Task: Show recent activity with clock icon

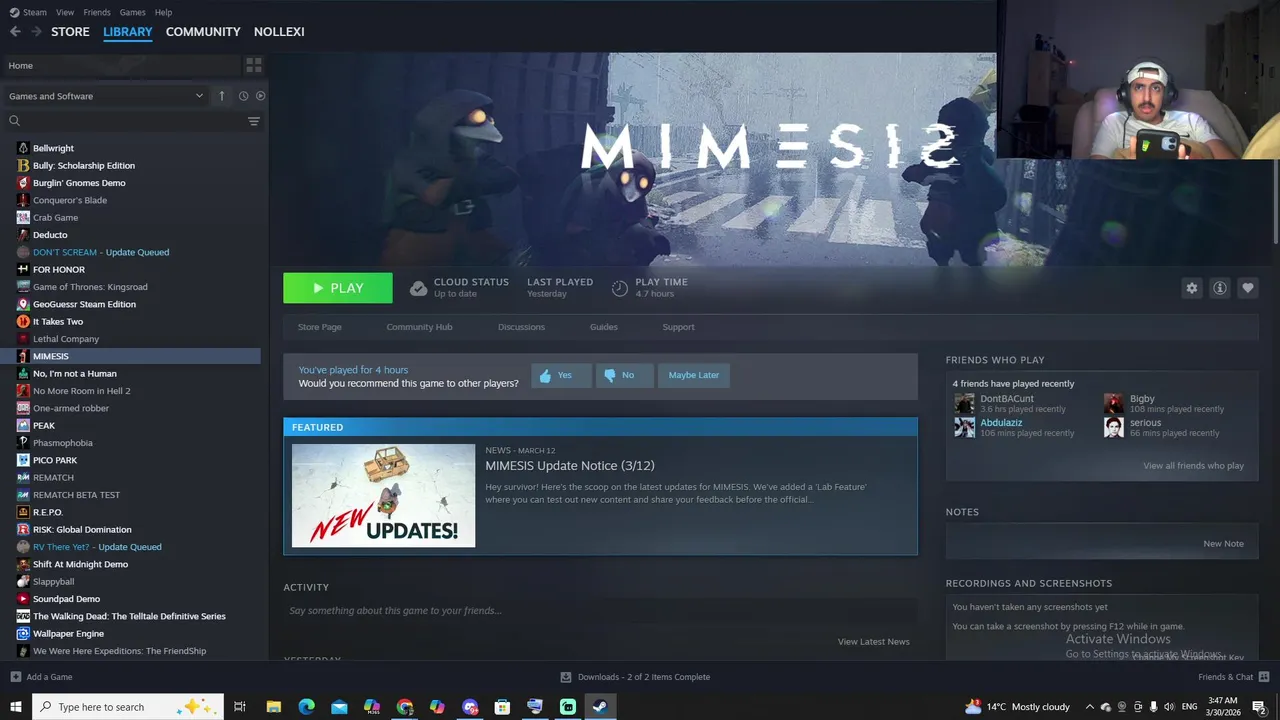Action: click(x=243, y=96)
